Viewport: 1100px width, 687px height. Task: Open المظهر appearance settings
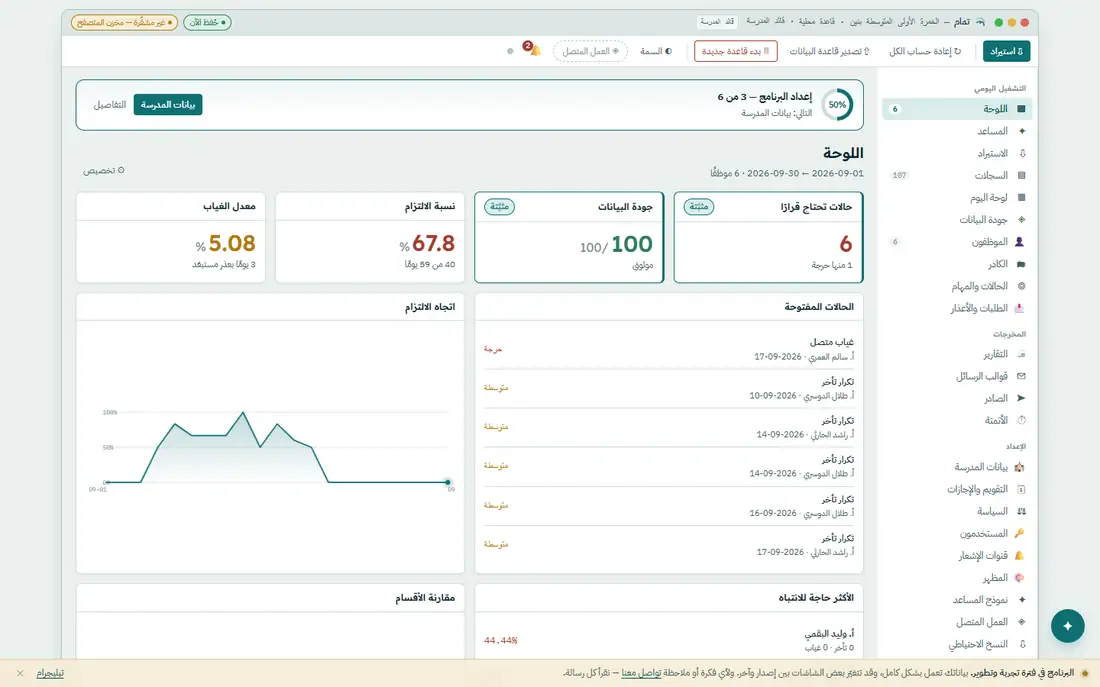[957, 578]
